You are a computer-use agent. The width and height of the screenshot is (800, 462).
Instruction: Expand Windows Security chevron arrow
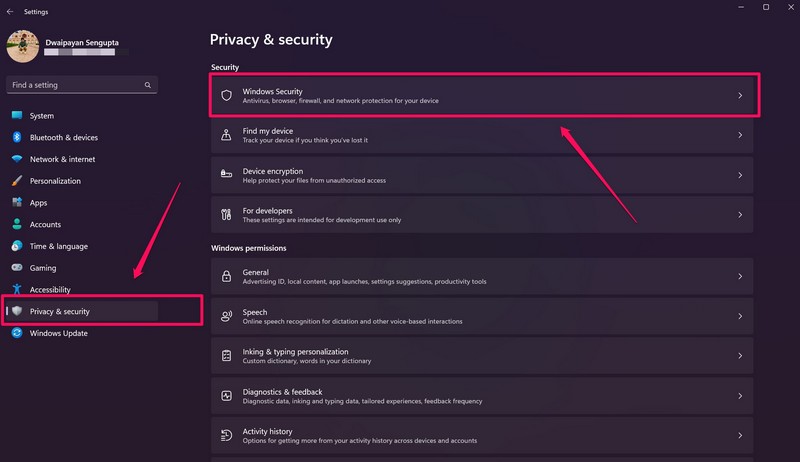740,96
